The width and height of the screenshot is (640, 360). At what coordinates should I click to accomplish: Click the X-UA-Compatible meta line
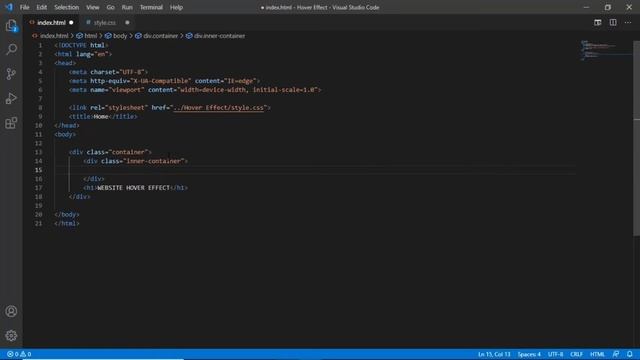(164, 81)
